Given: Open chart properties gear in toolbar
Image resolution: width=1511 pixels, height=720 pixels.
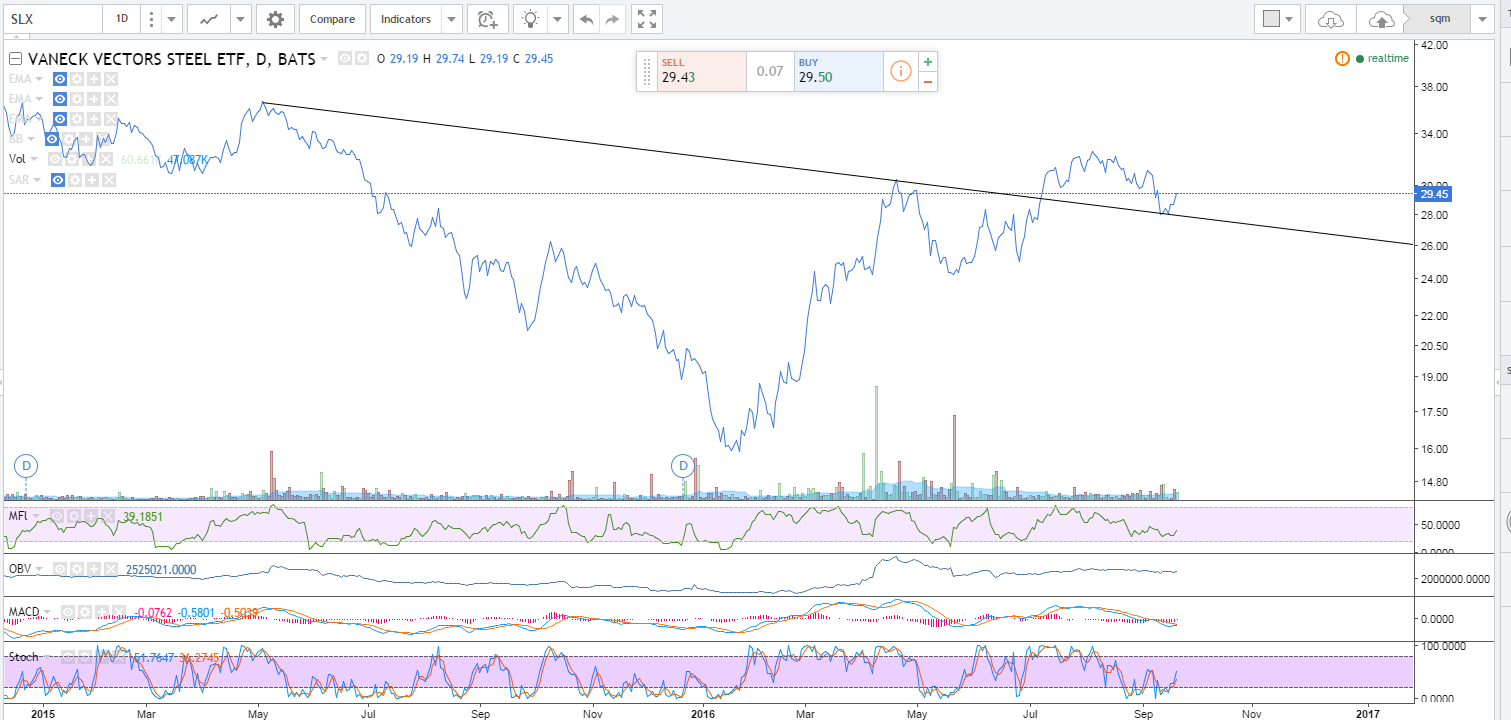Looking at the screenshot, I should pos(275,19).
